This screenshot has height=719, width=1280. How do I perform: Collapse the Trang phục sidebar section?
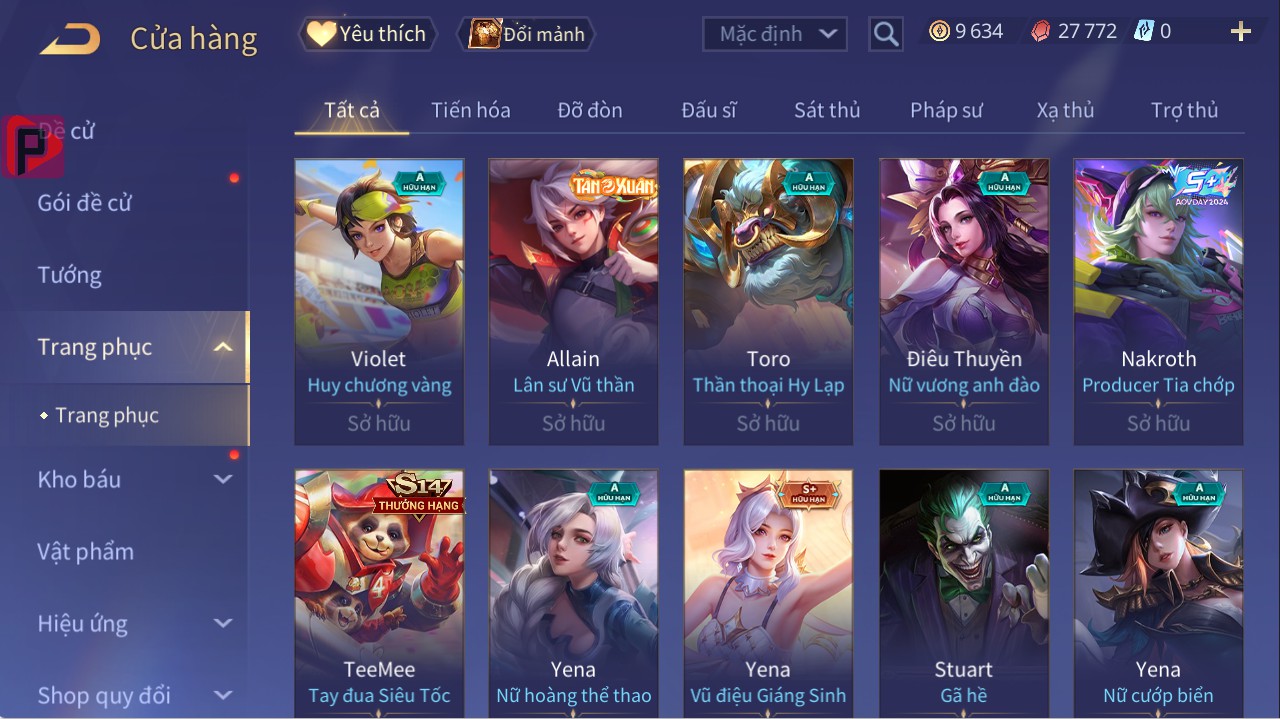[223, 347]
